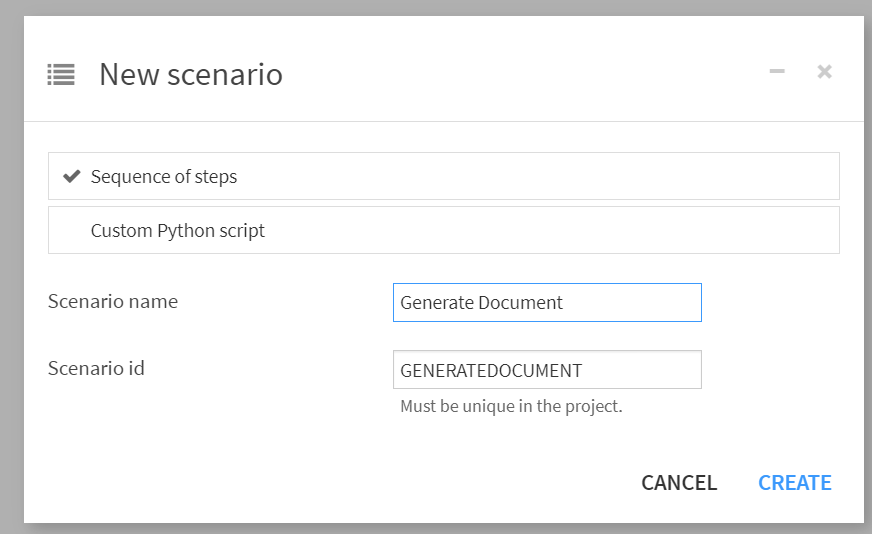Click the empty check area before Custom Python script
The width and height of the screenshot is (872, 534).
(71, 231)
